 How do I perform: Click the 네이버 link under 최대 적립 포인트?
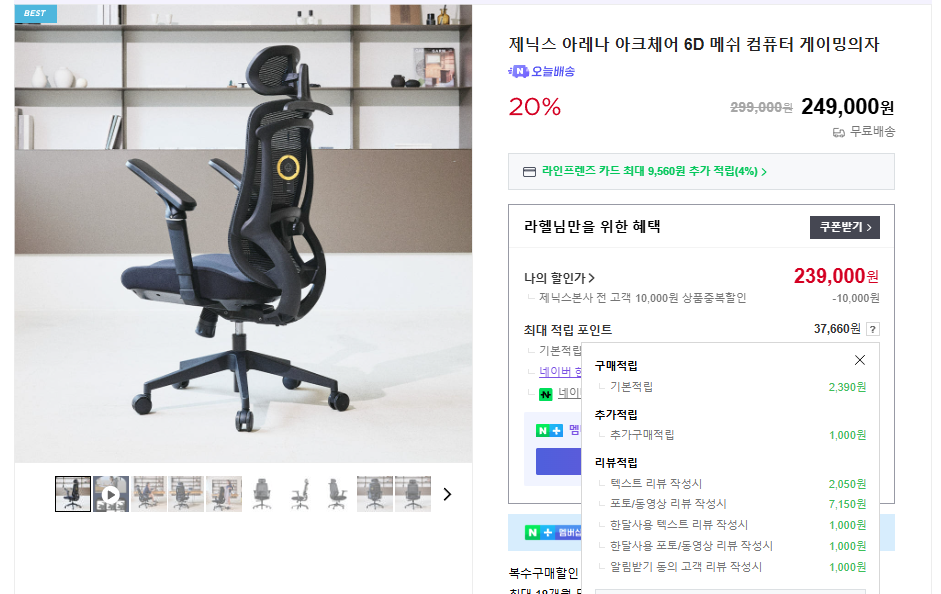561,372
